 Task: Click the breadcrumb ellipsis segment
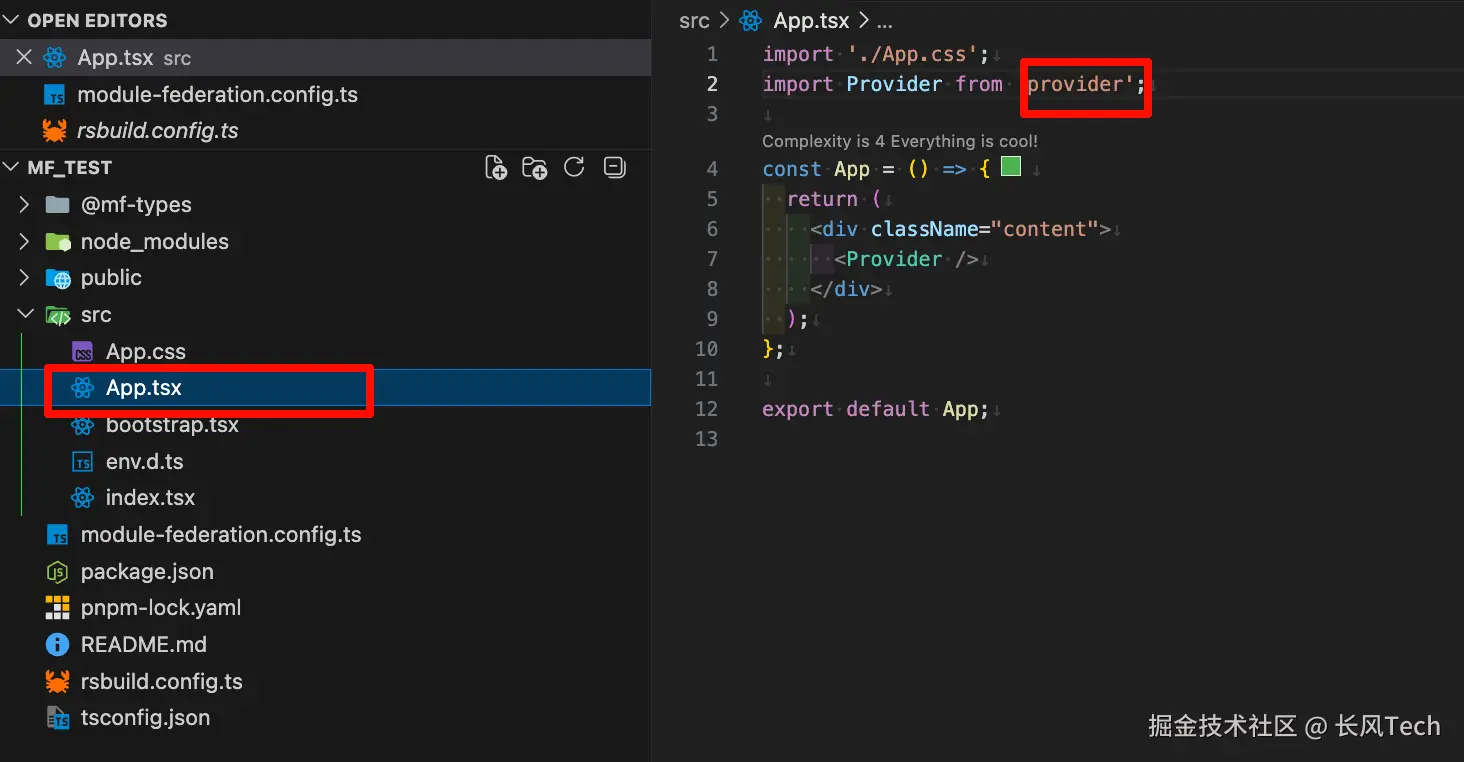884,22
